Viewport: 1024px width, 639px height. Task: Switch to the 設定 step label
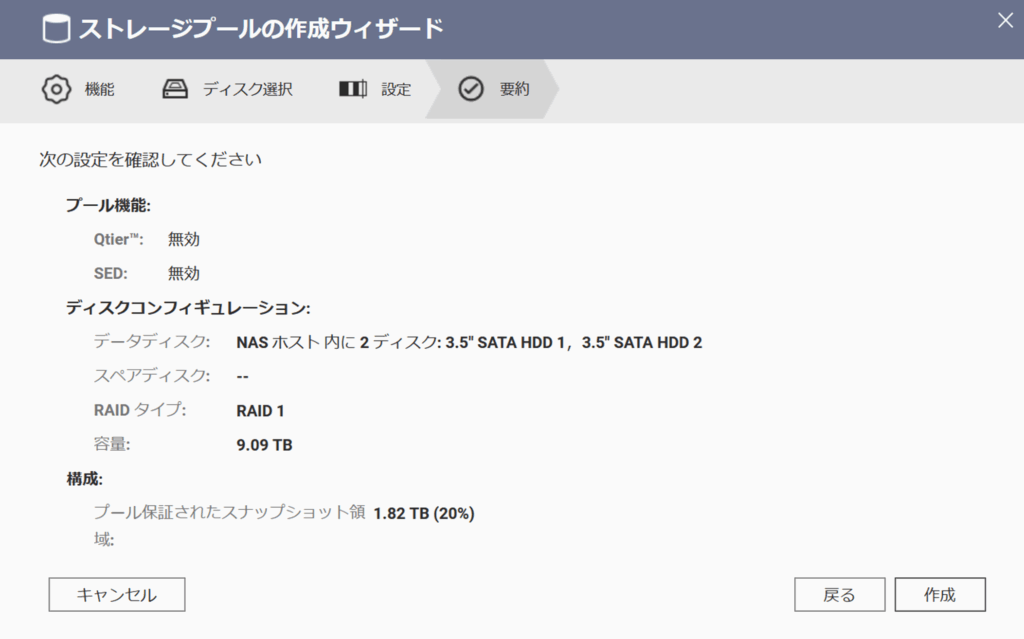tap(396, 89)
